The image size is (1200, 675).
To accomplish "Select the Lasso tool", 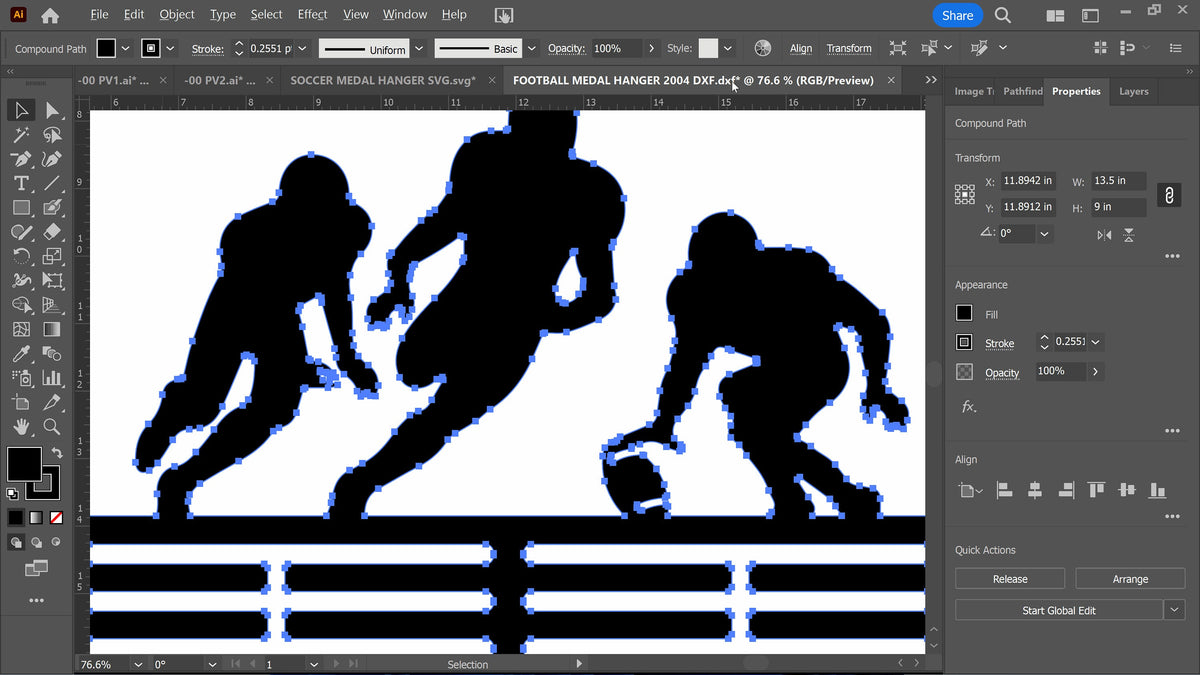I will (x=52, y=135).
